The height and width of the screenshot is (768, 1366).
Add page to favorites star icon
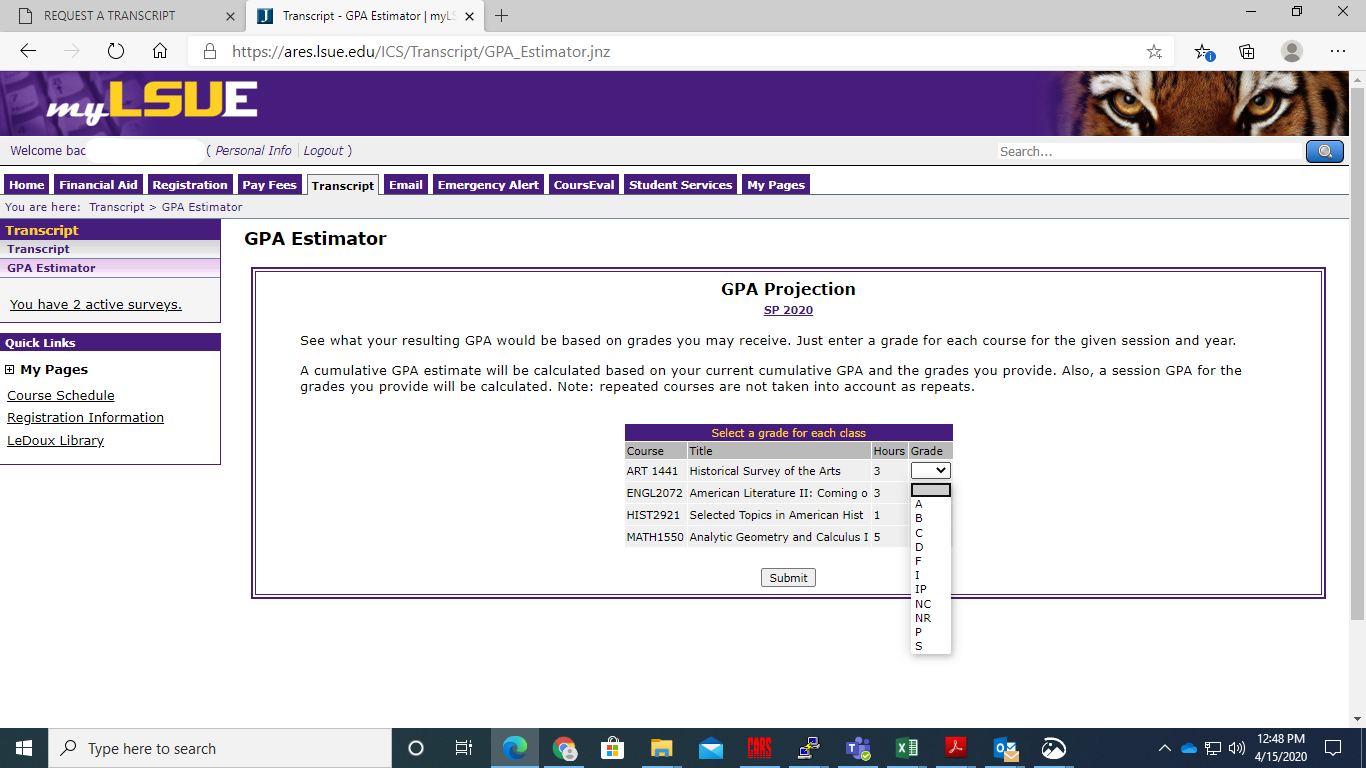point(1154,51)
